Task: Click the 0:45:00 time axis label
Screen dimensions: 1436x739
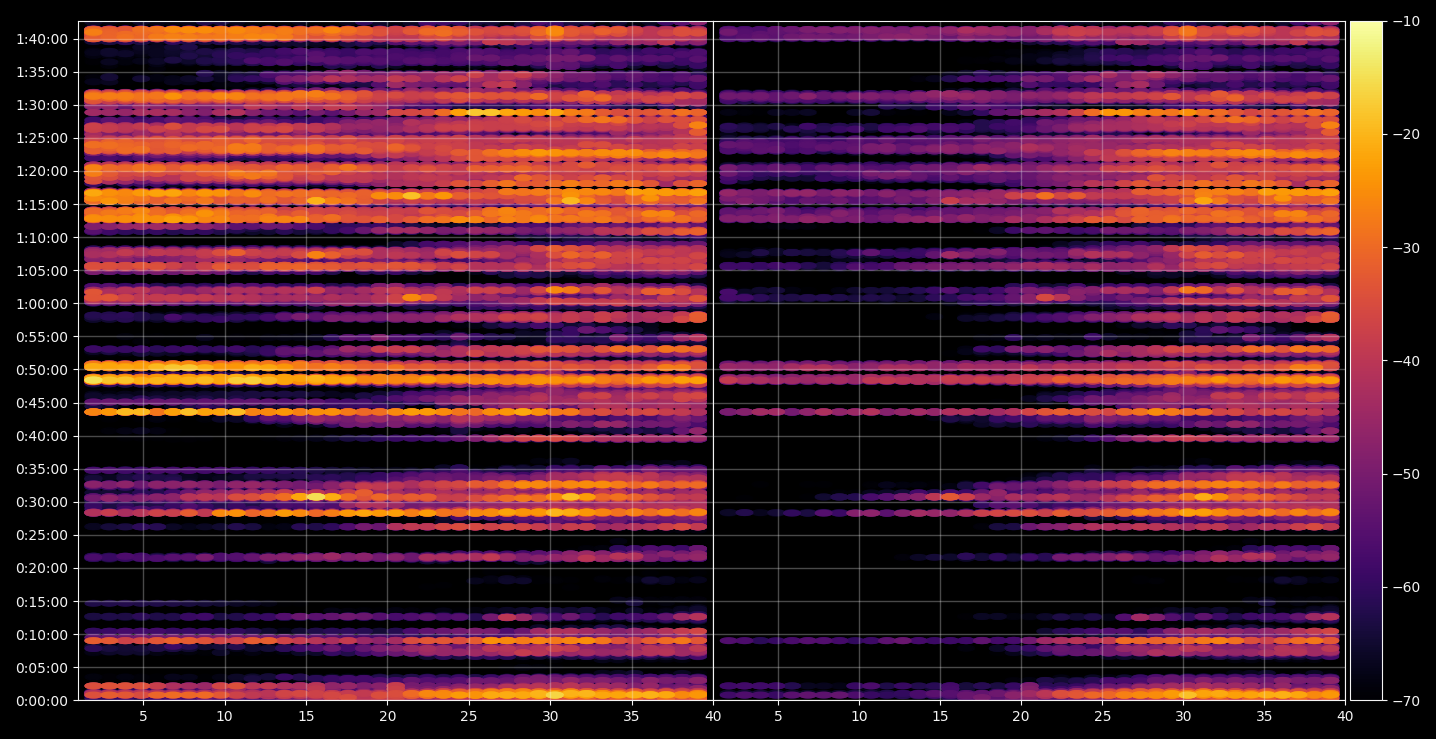Action: pos(42,403)
